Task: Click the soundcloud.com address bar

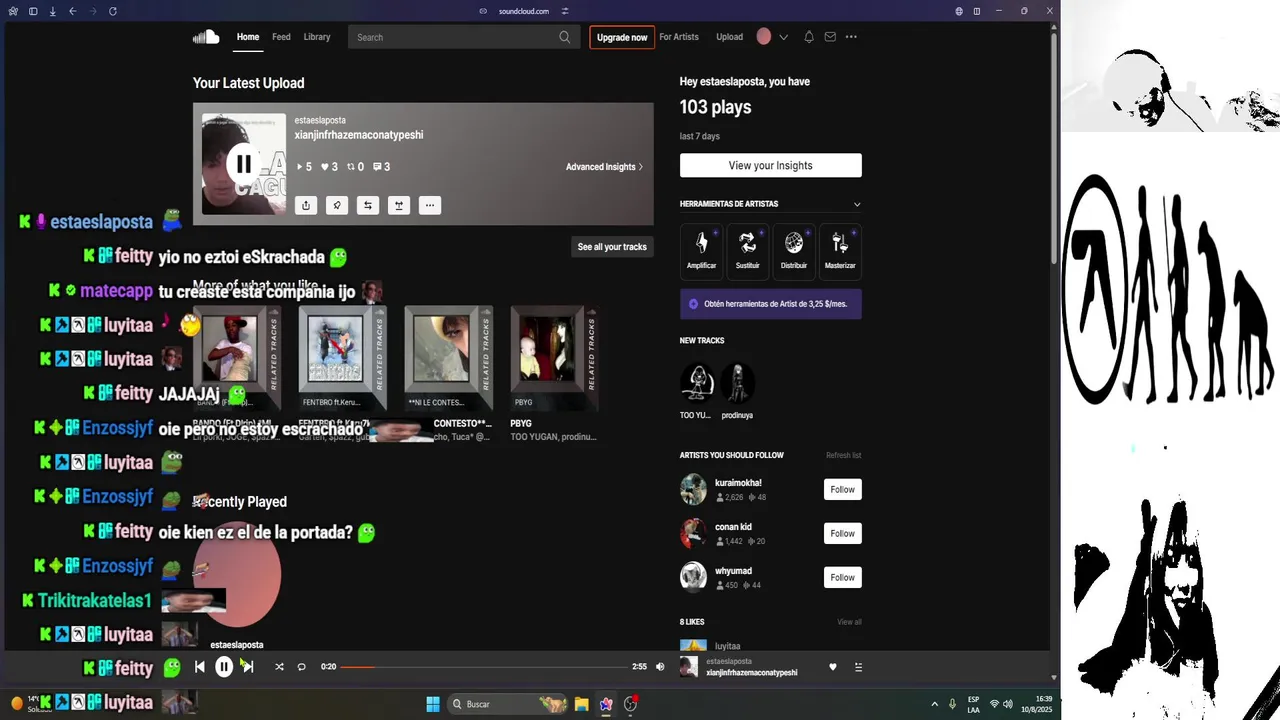Action: (524, 11)
